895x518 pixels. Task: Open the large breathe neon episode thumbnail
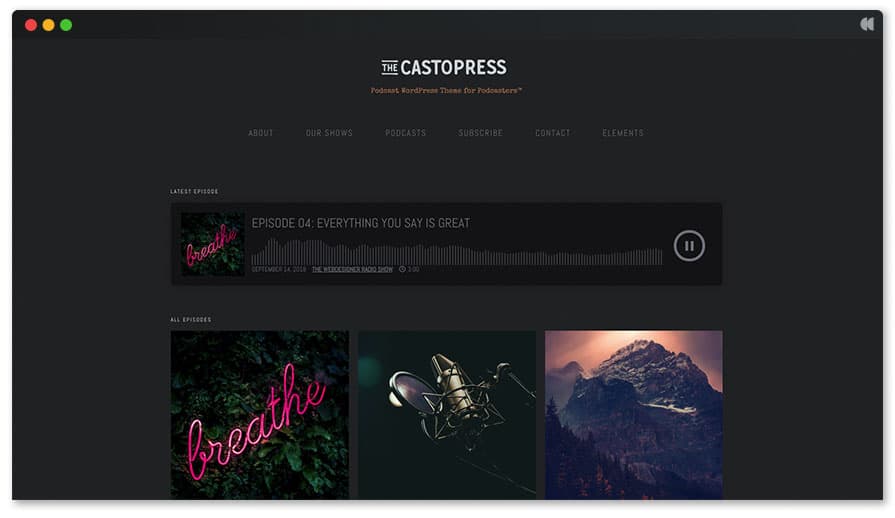click(260, 415)
